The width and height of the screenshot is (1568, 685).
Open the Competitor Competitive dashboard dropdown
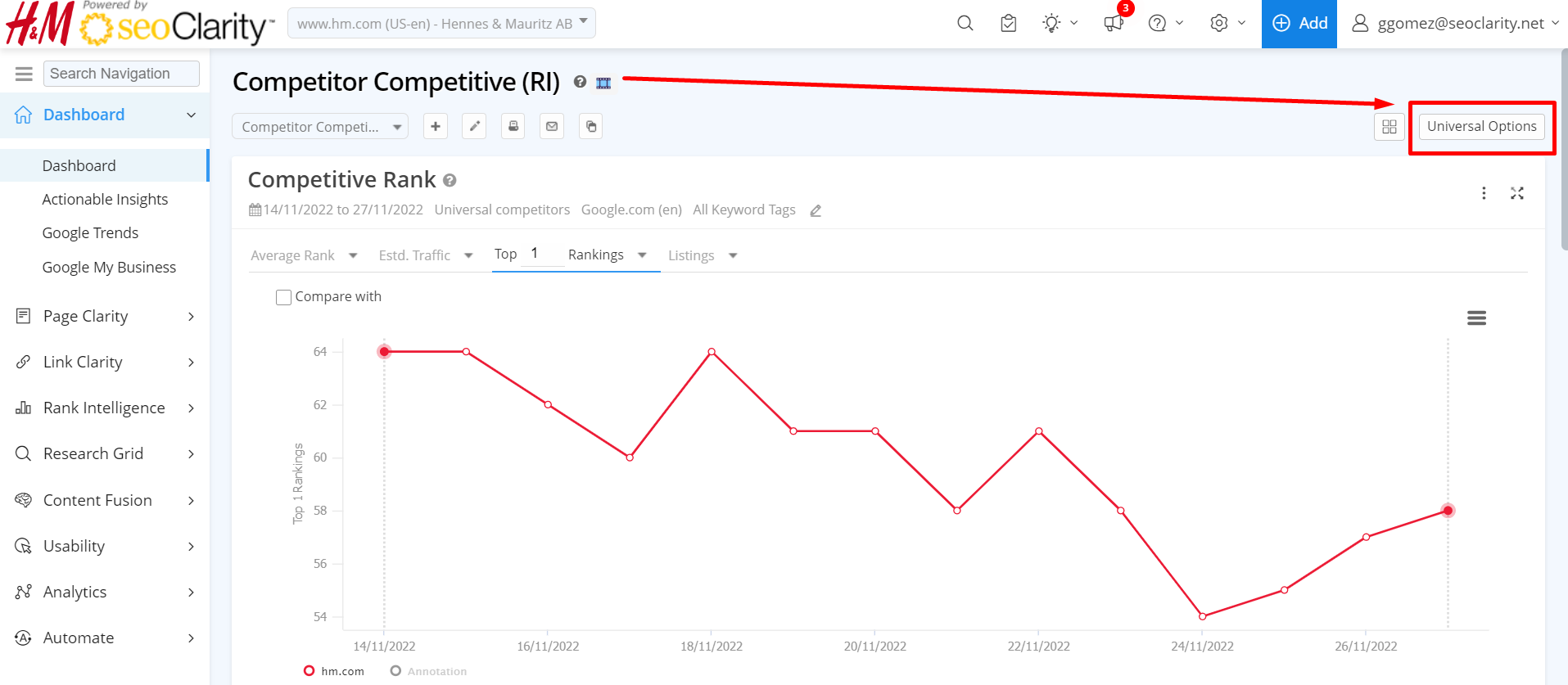click(x=320, y=127)
